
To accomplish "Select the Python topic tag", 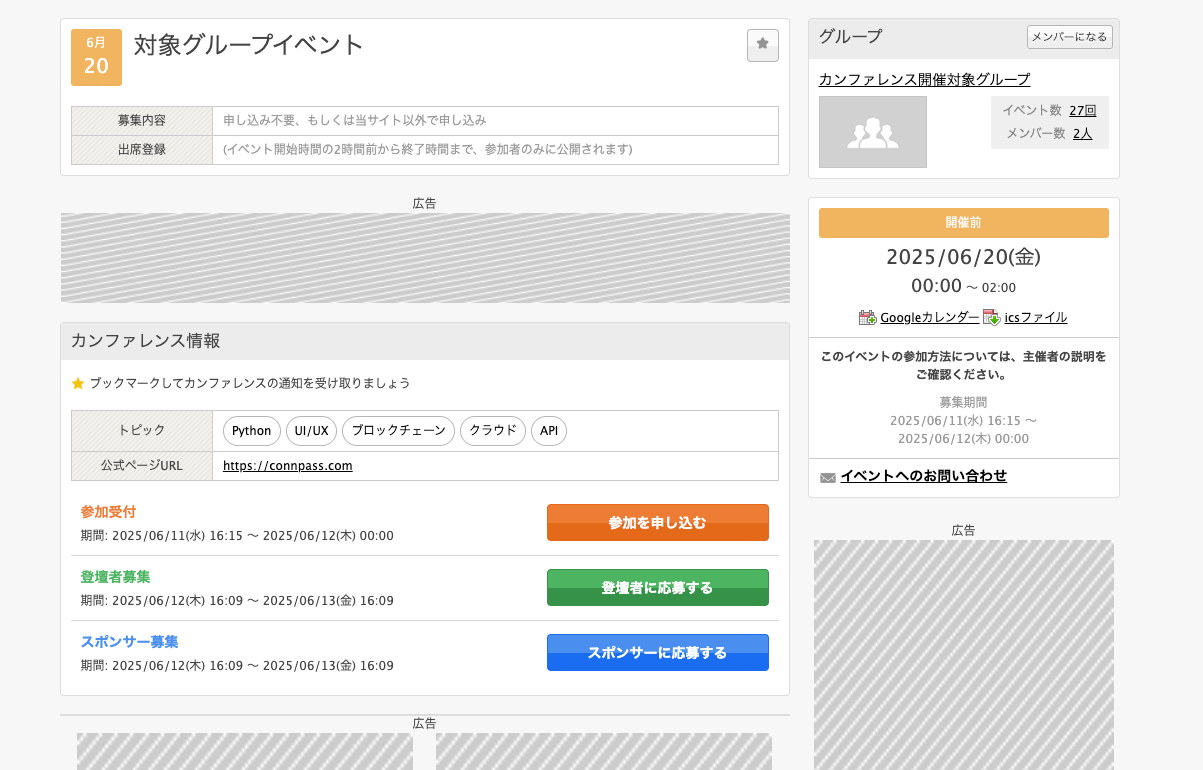I will click(251, 431).
